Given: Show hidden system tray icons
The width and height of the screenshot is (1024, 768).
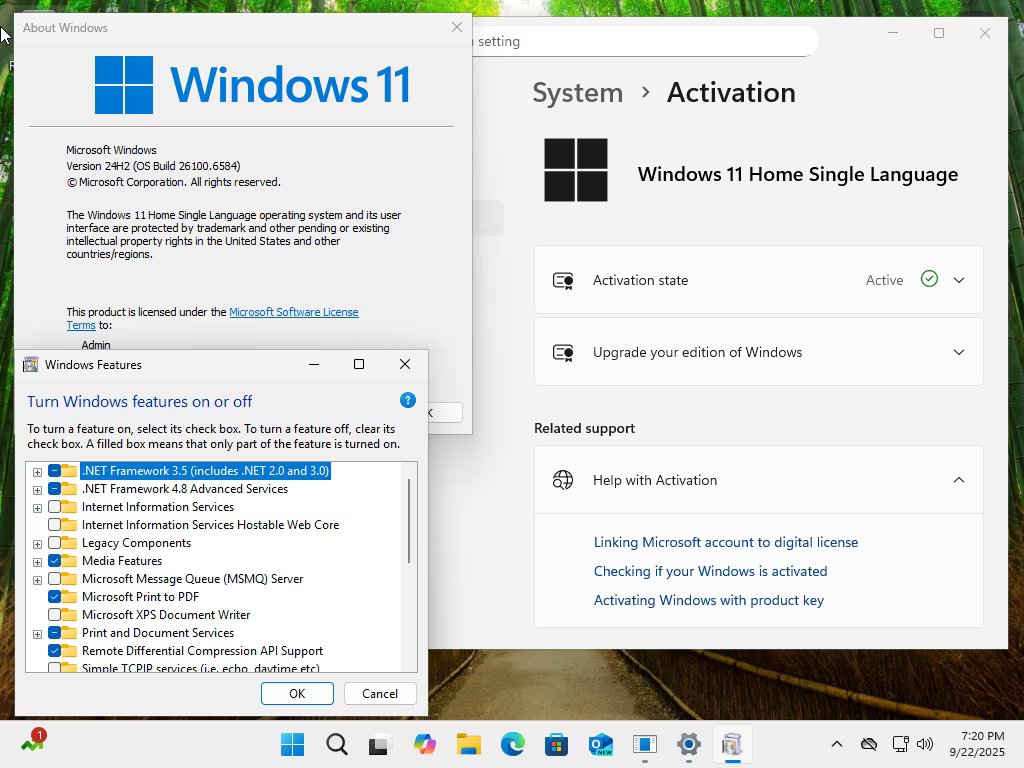Looking at the screenshot, I should [837, 744].
